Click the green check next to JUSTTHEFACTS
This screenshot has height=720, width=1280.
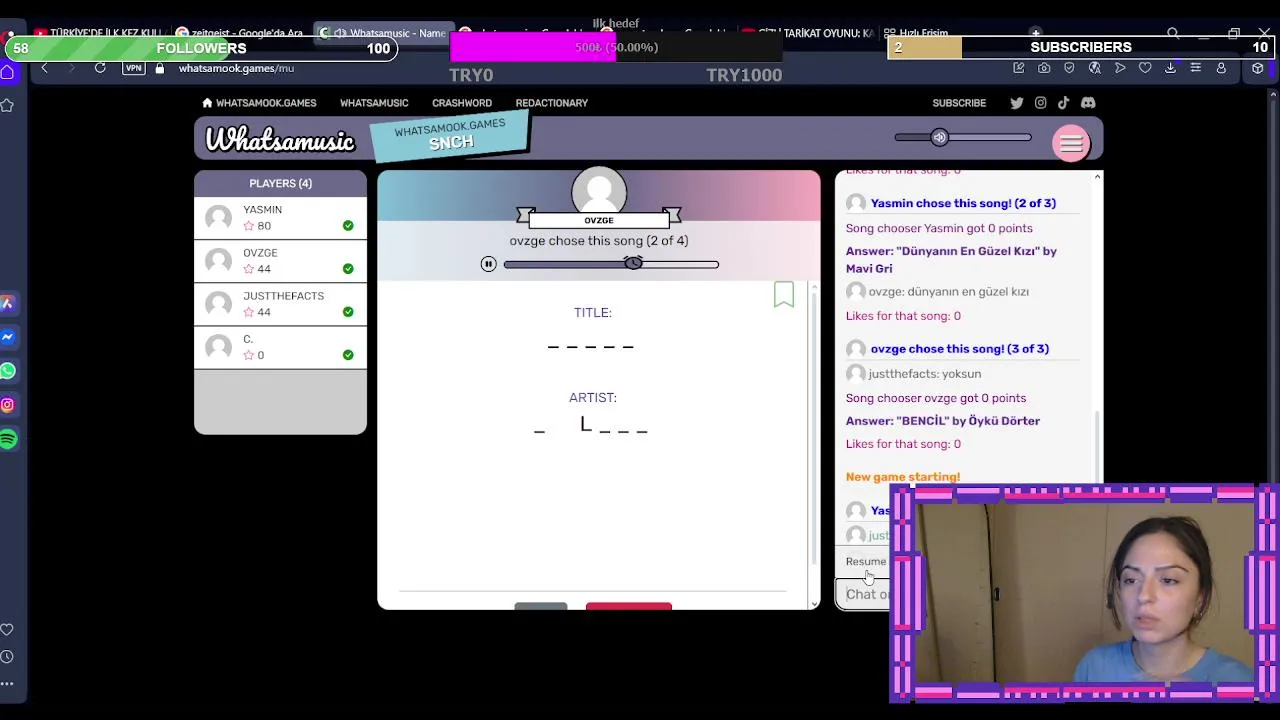pos(348,312)
